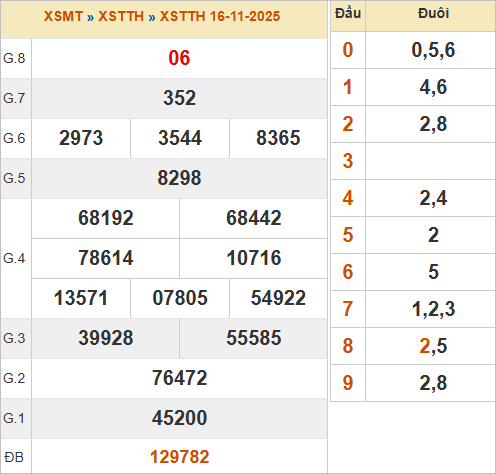This screenshot has height=474, width=496.
Task: Click the G.6 row label
Action: tap(14, 138)
